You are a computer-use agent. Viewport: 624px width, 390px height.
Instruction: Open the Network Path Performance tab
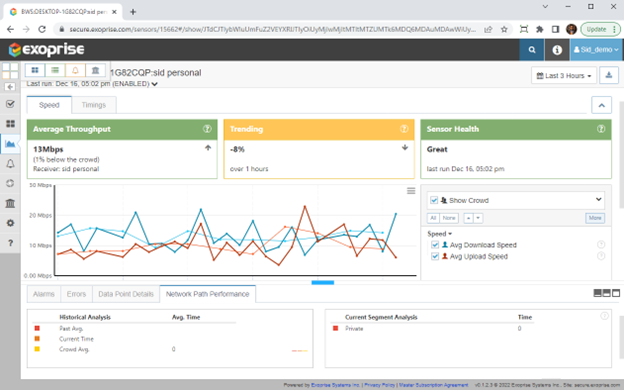pyautogui.click(x=208, y=294)
